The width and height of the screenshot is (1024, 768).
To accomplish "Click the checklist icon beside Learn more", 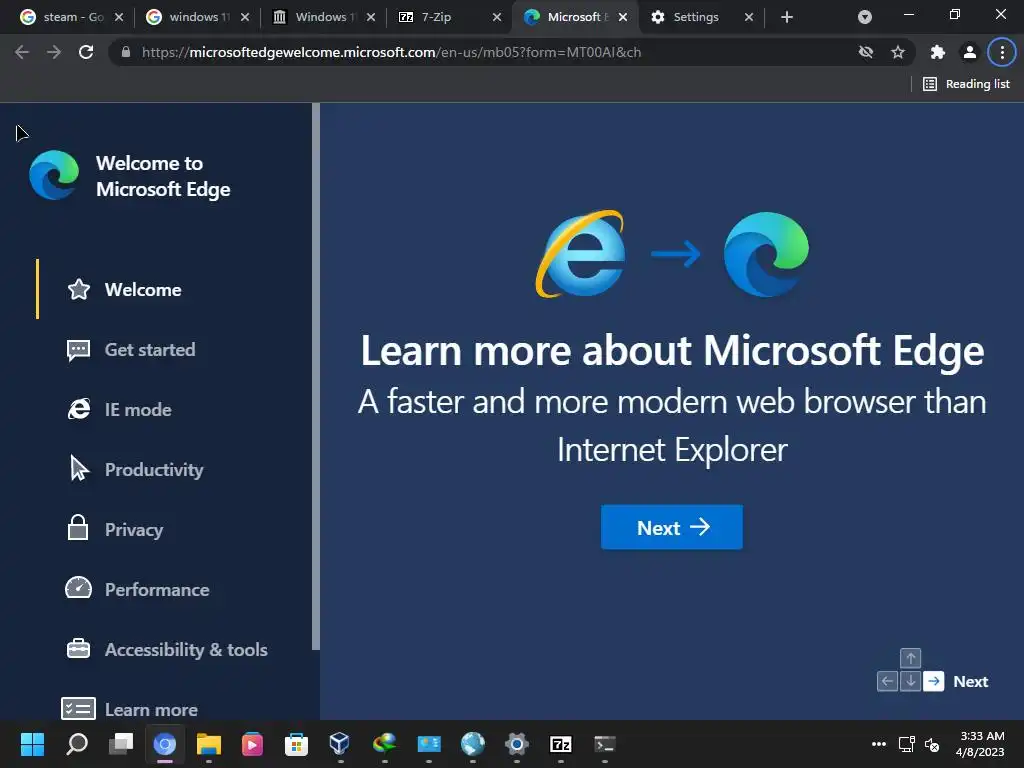I will tap(78, 709).
